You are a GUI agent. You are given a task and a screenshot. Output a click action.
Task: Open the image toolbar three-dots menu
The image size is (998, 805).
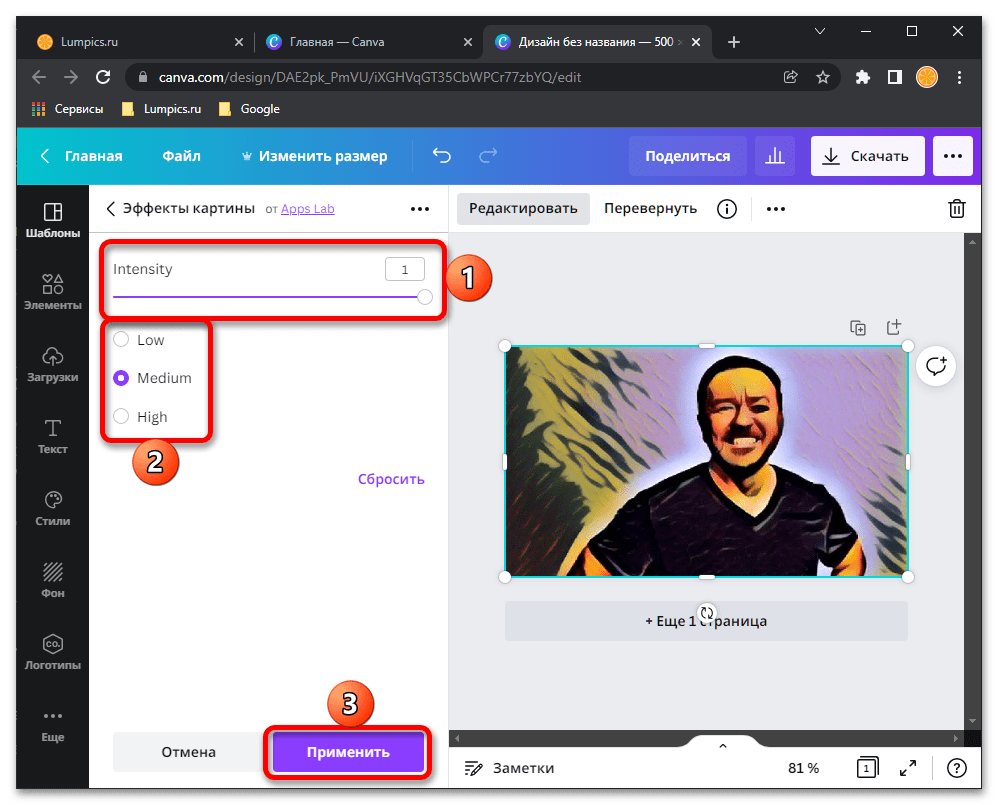coord(776,209)
